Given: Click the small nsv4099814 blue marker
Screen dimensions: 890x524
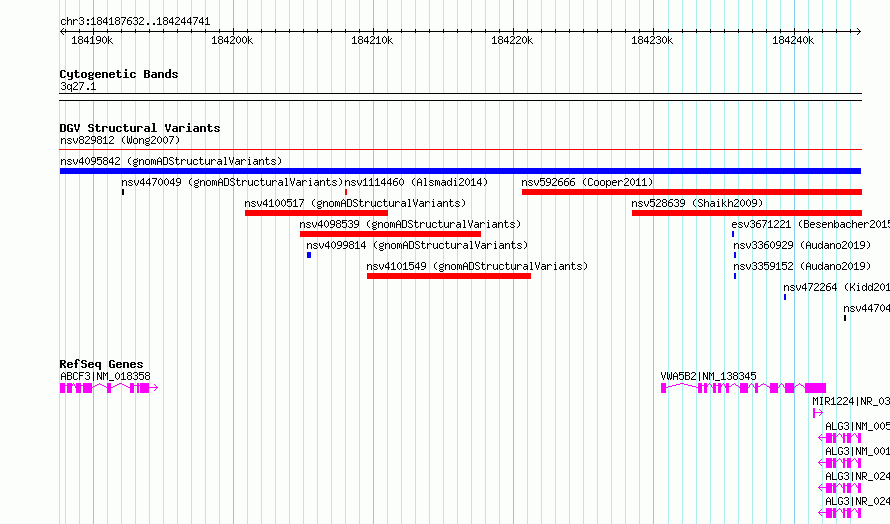Looking at the screenshot, I should coord(309,255).
